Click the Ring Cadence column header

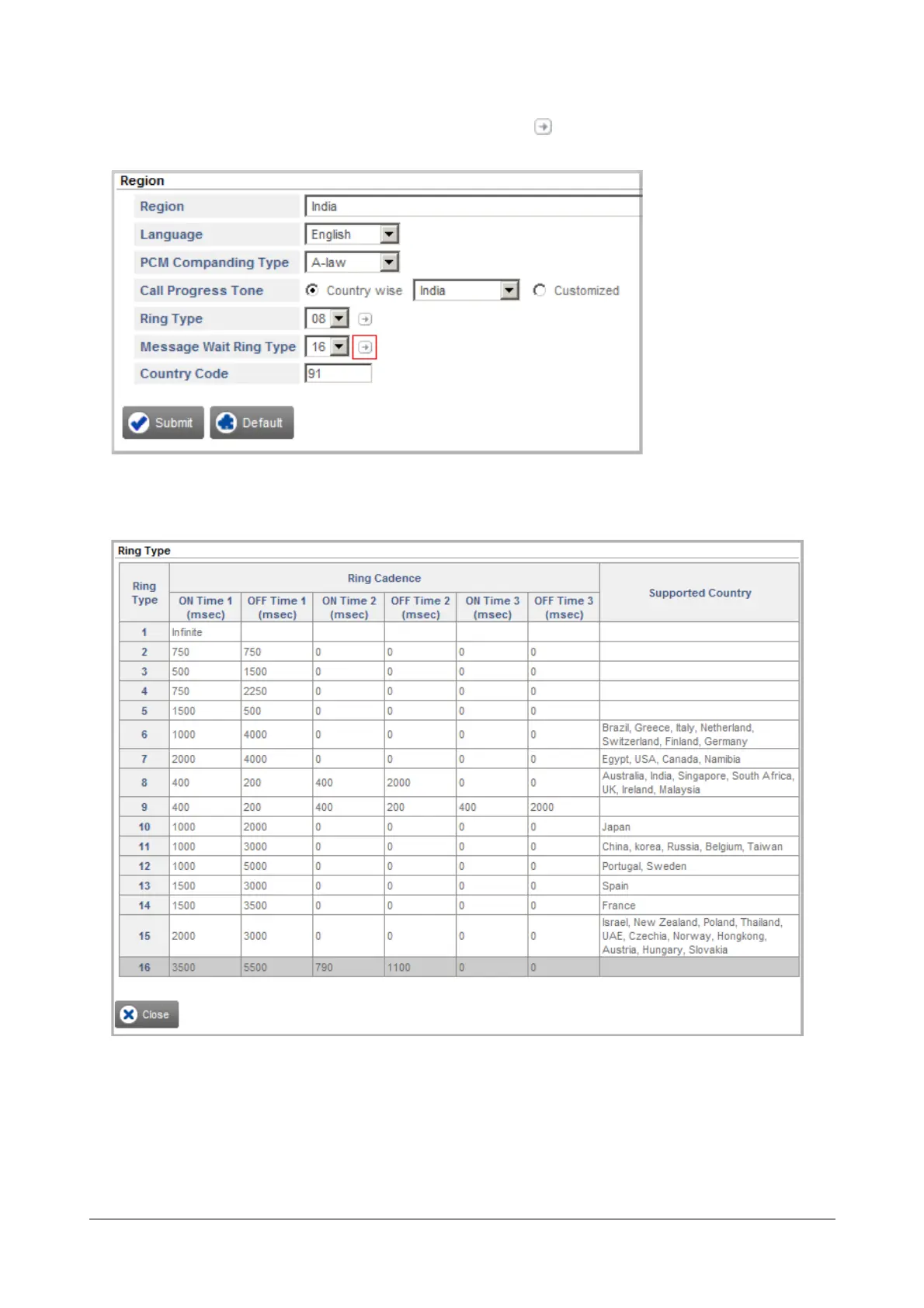pos(384,578)
